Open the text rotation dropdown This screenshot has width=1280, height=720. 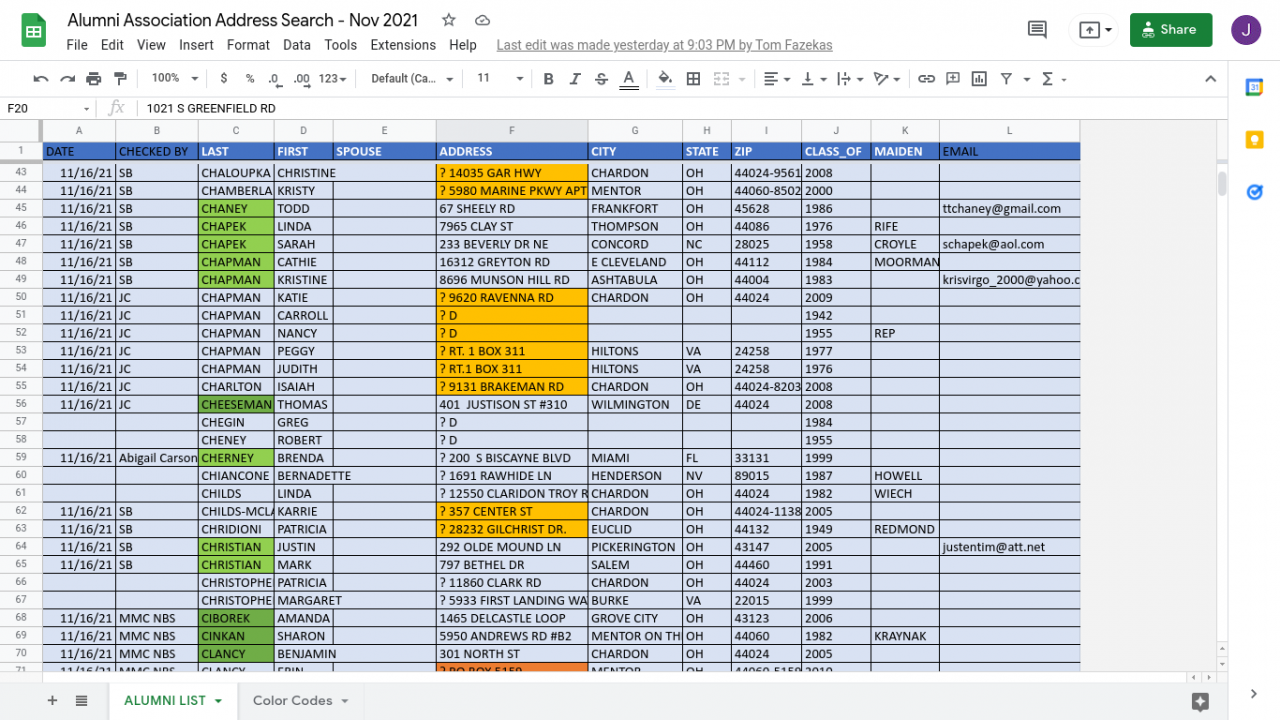coord(886,79)
